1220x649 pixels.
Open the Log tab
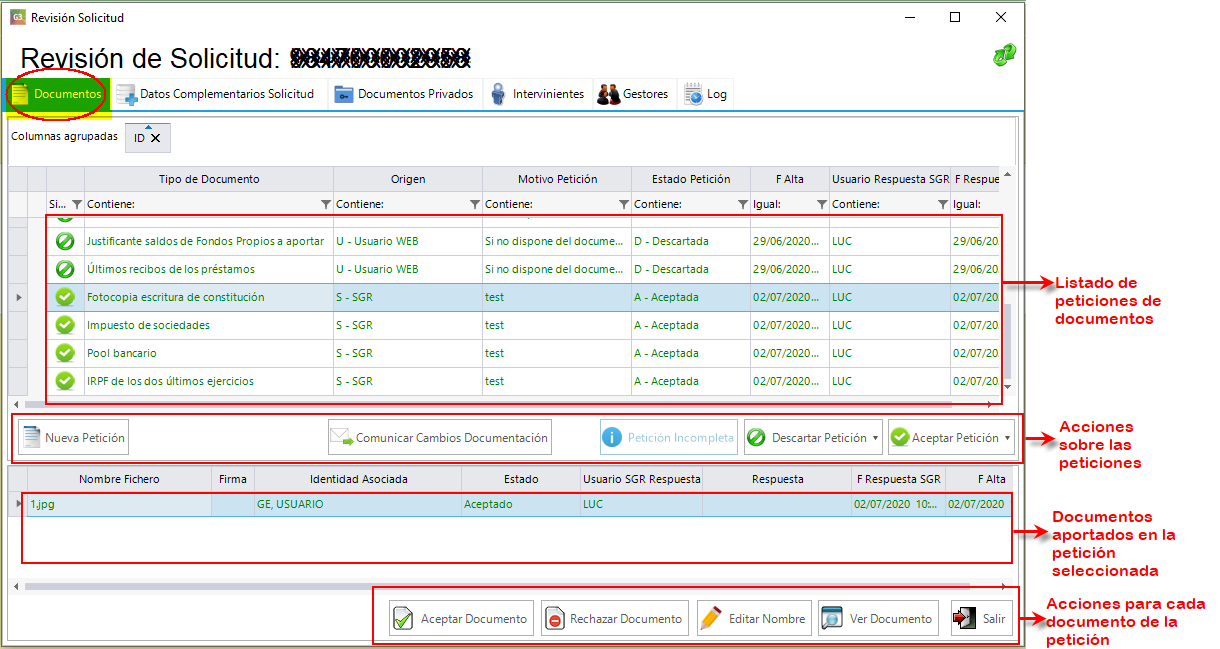point(706,94)
